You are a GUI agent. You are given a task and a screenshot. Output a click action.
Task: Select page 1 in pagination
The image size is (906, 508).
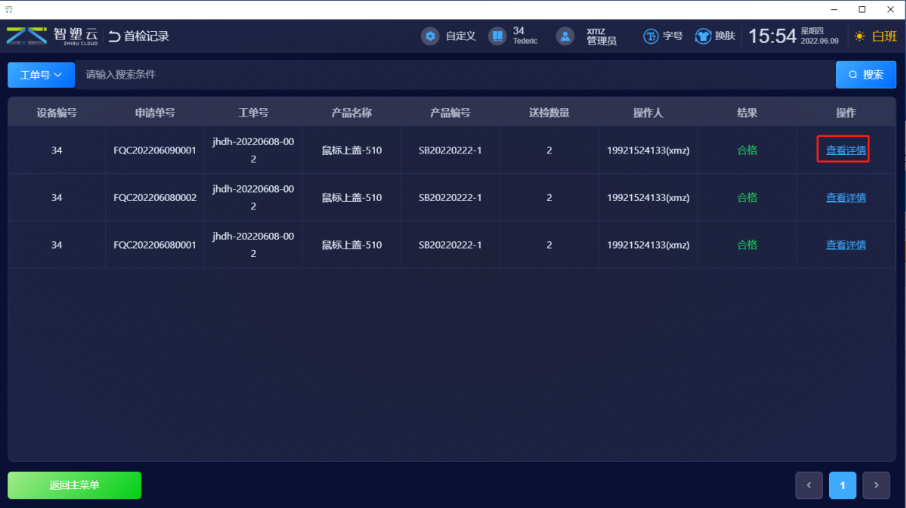click(x=842, y=485)
